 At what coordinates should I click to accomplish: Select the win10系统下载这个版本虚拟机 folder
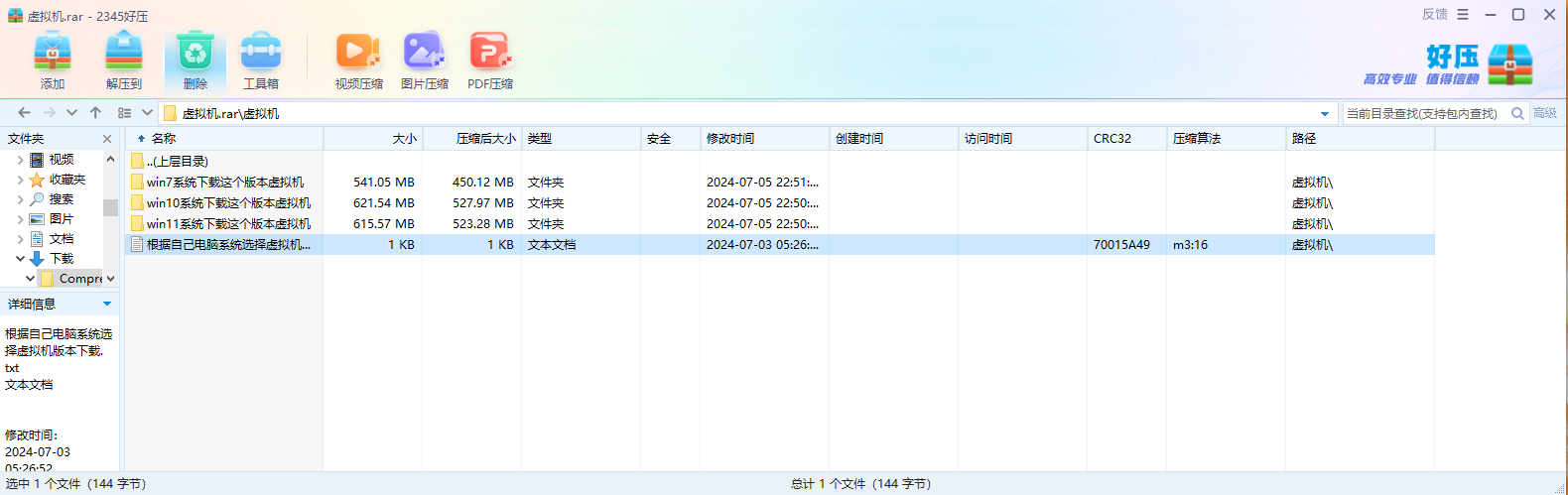click(780, 203)
